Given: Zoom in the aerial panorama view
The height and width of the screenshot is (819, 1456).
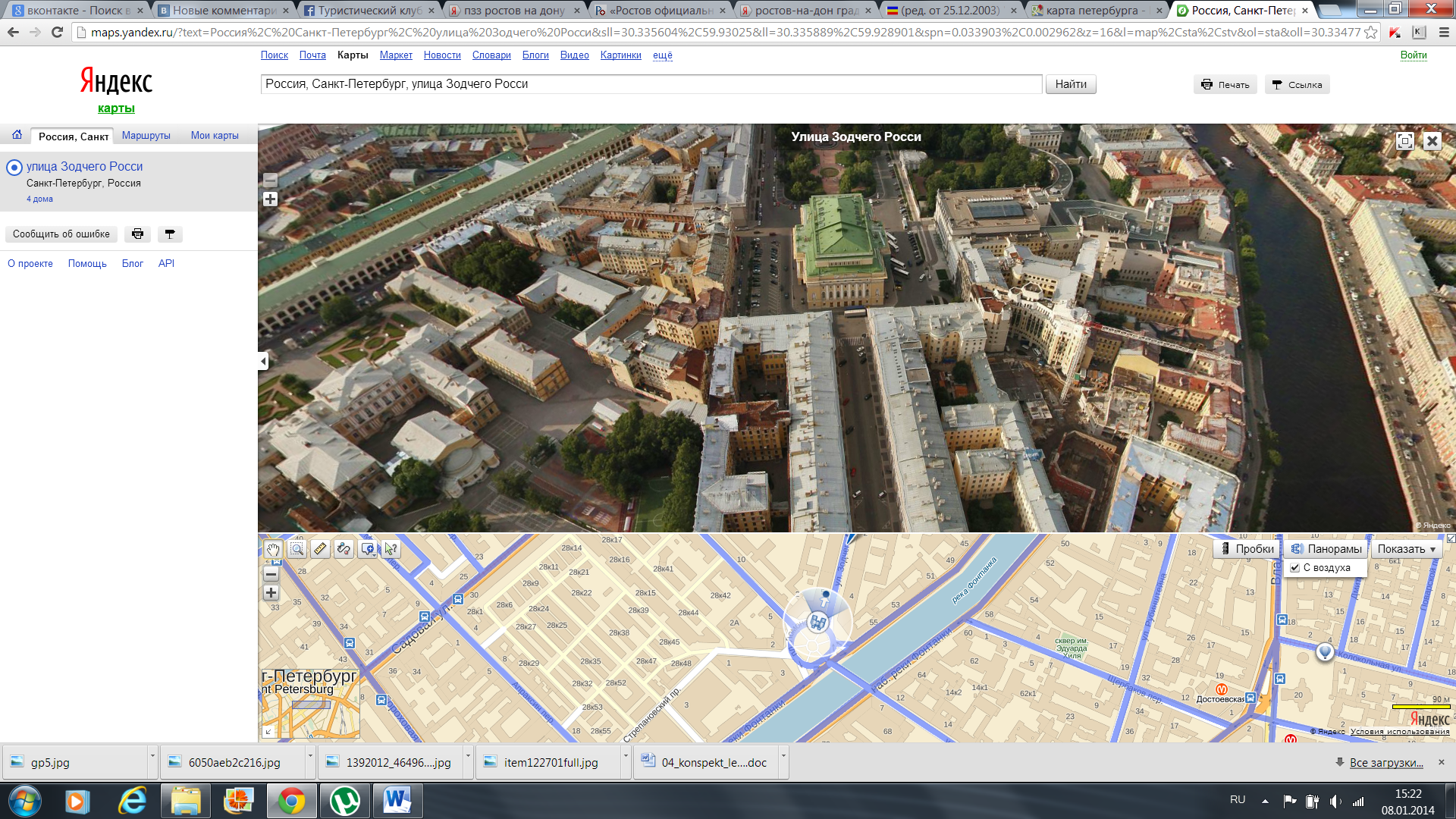Looking at the screenshot, I should click(x=270, y=199).
